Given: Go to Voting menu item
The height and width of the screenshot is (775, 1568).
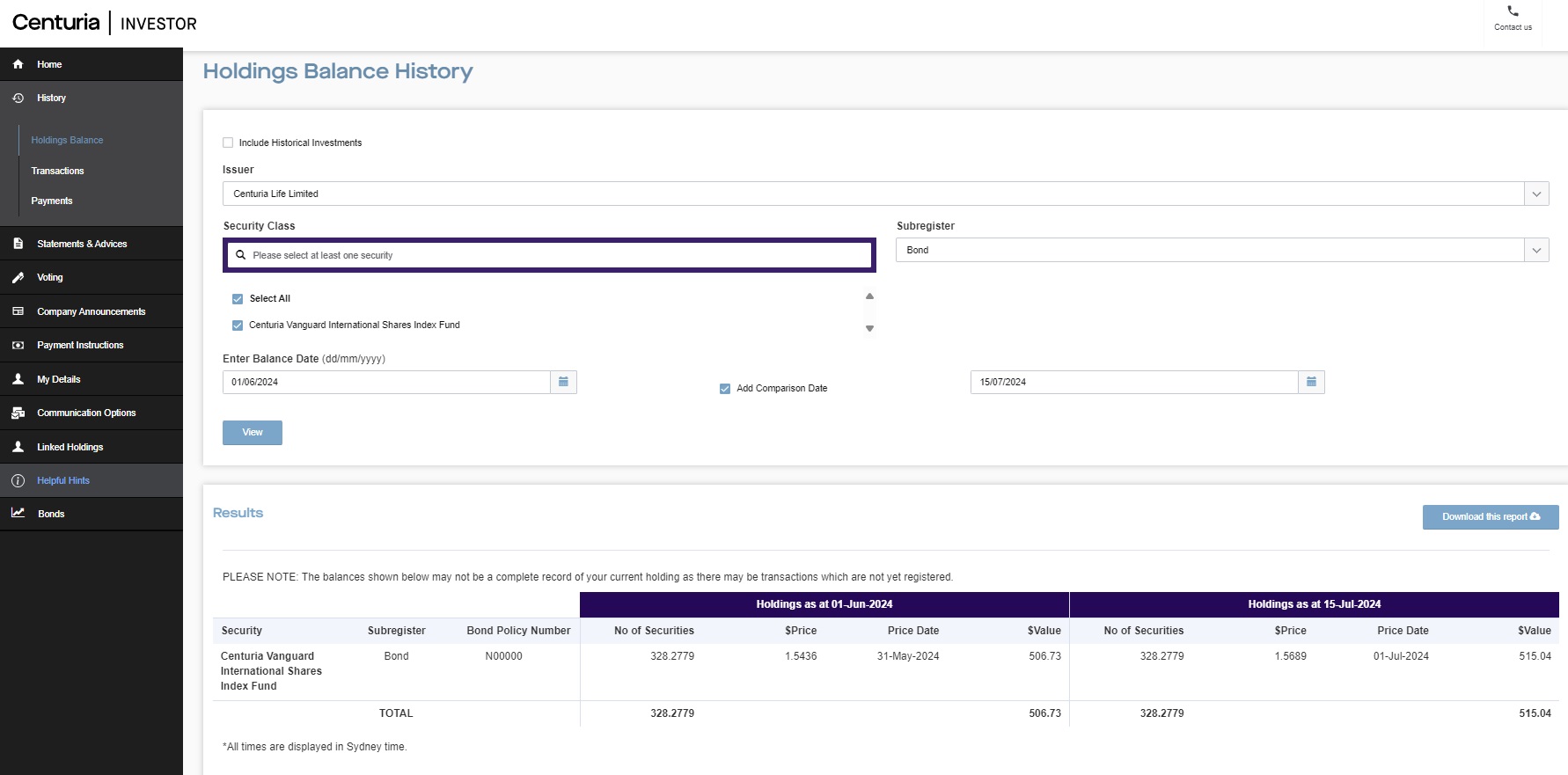Looking at the screenshot, I should tap(92, 277).
